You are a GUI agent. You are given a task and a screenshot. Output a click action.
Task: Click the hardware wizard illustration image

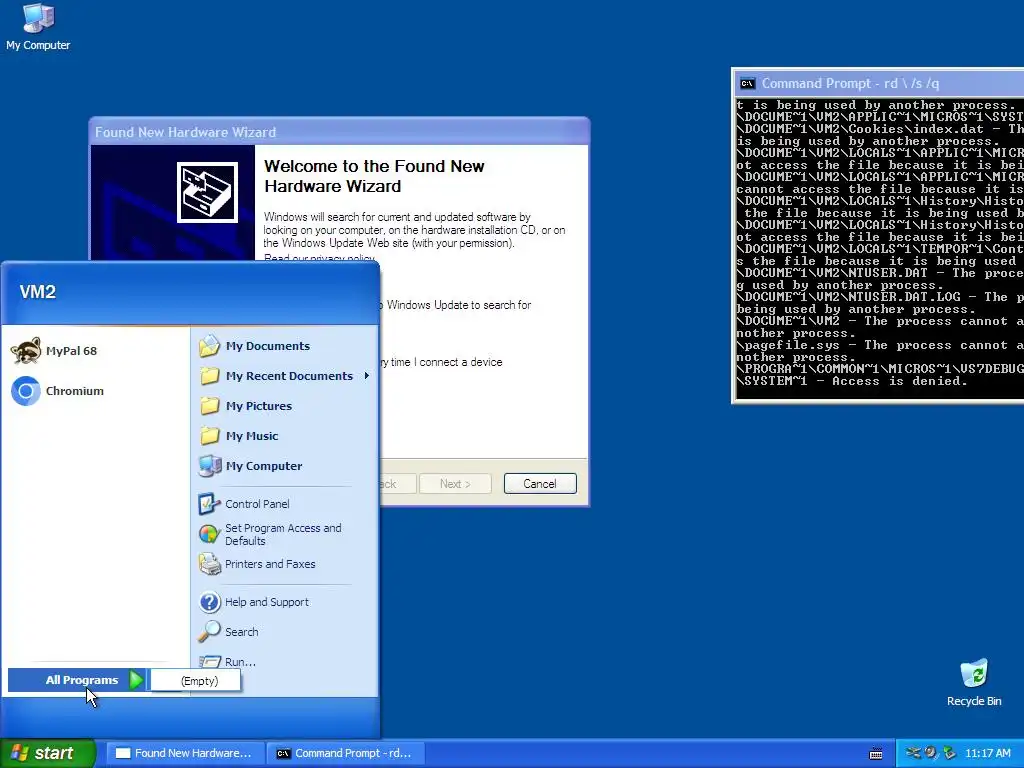click(x=207, y=193)
